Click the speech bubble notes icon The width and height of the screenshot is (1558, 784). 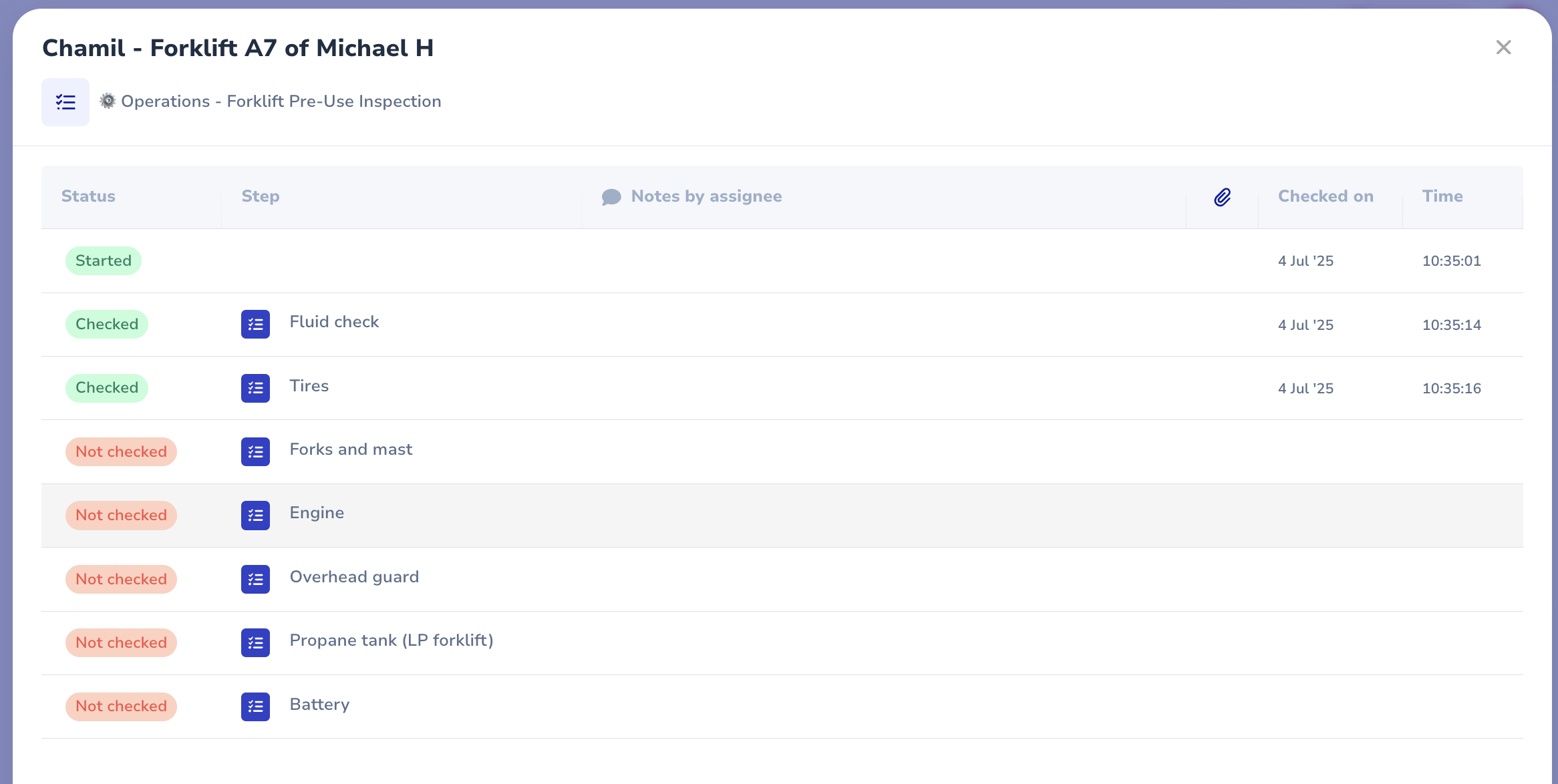(611, 197)
